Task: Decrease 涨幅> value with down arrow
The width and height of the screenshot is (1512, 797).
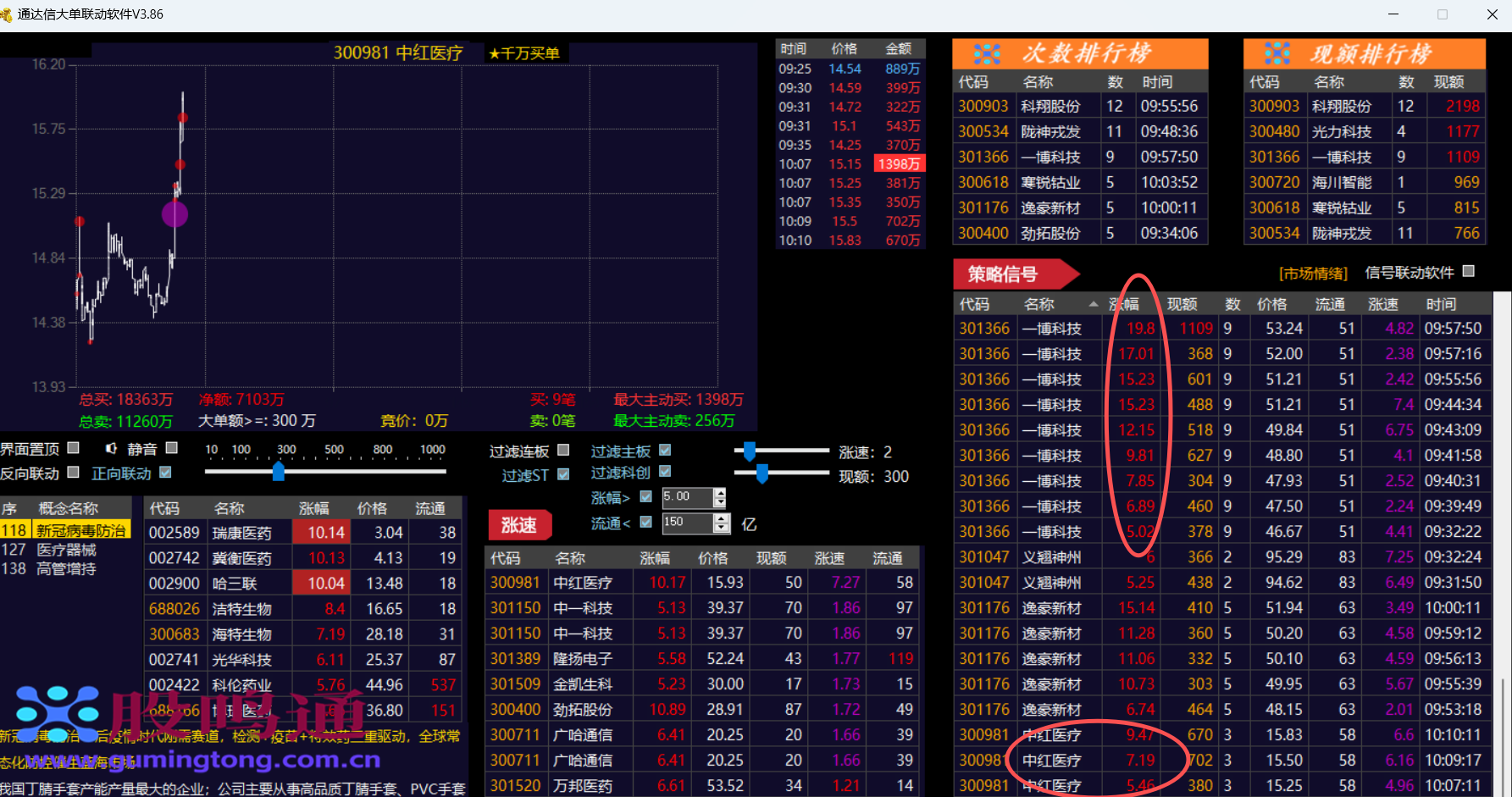Action: click(720, 502)
